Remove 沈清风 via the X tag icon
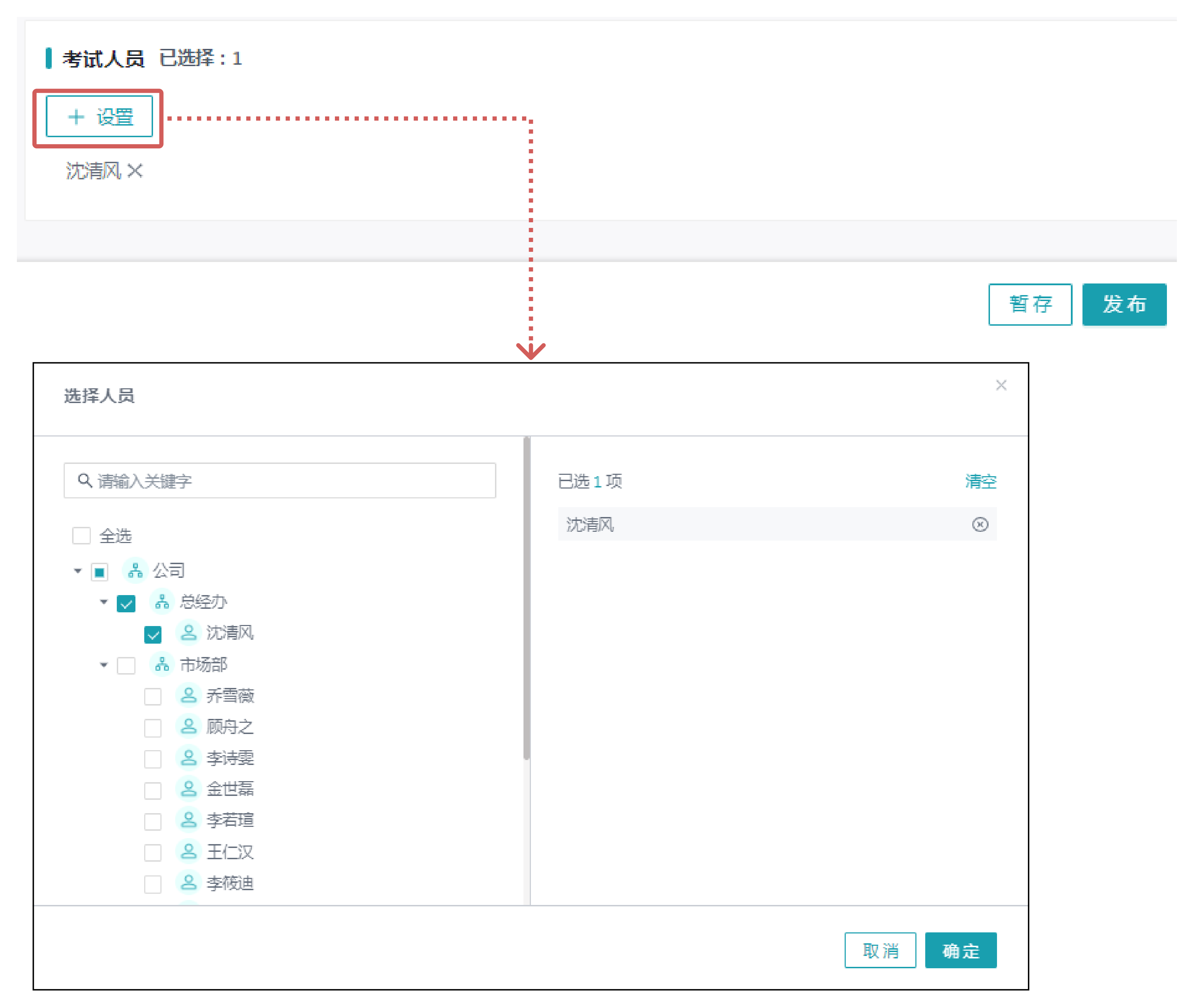This screenshot has width=1194, height=1008. point(135,171)
